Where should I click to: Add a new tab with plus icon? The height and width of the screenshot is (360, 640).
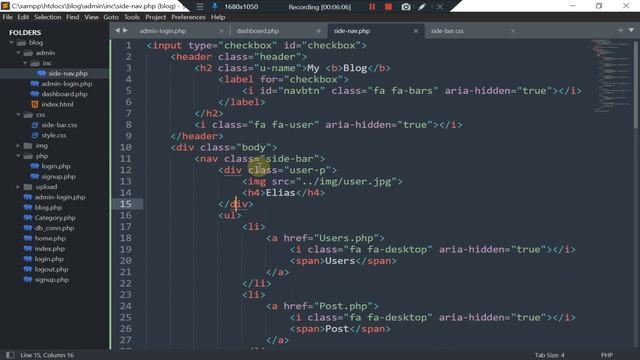tap(620, 30)
